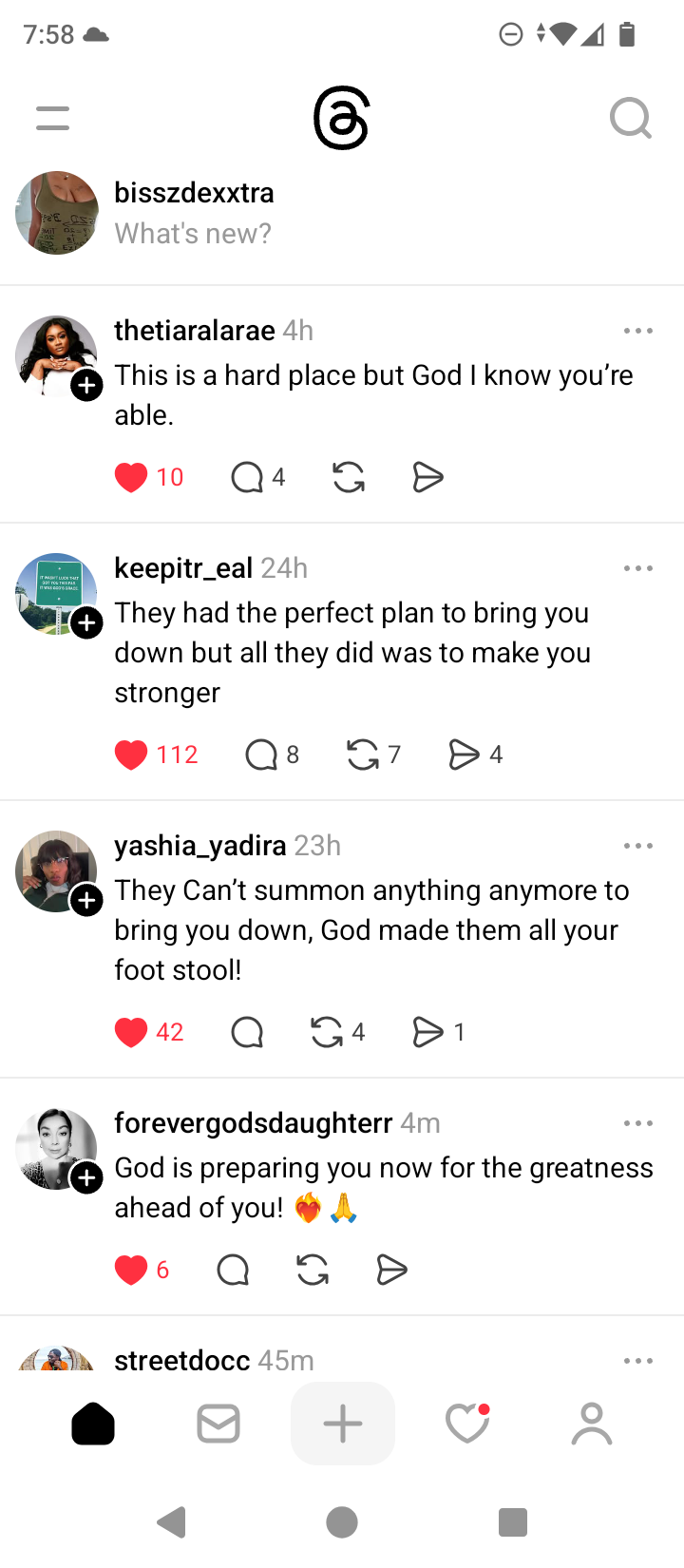
Task: Unlike thetiaralarae's post with heart
Action: coord(131,477)
